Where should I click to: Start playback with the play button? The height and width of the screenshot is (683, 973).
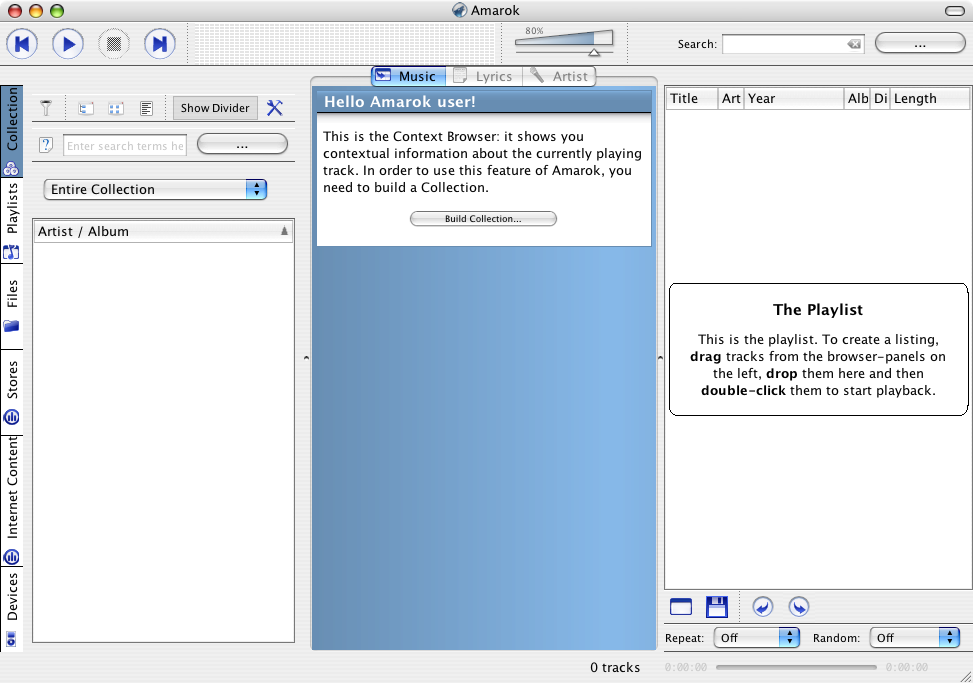(x=68, y=44)
